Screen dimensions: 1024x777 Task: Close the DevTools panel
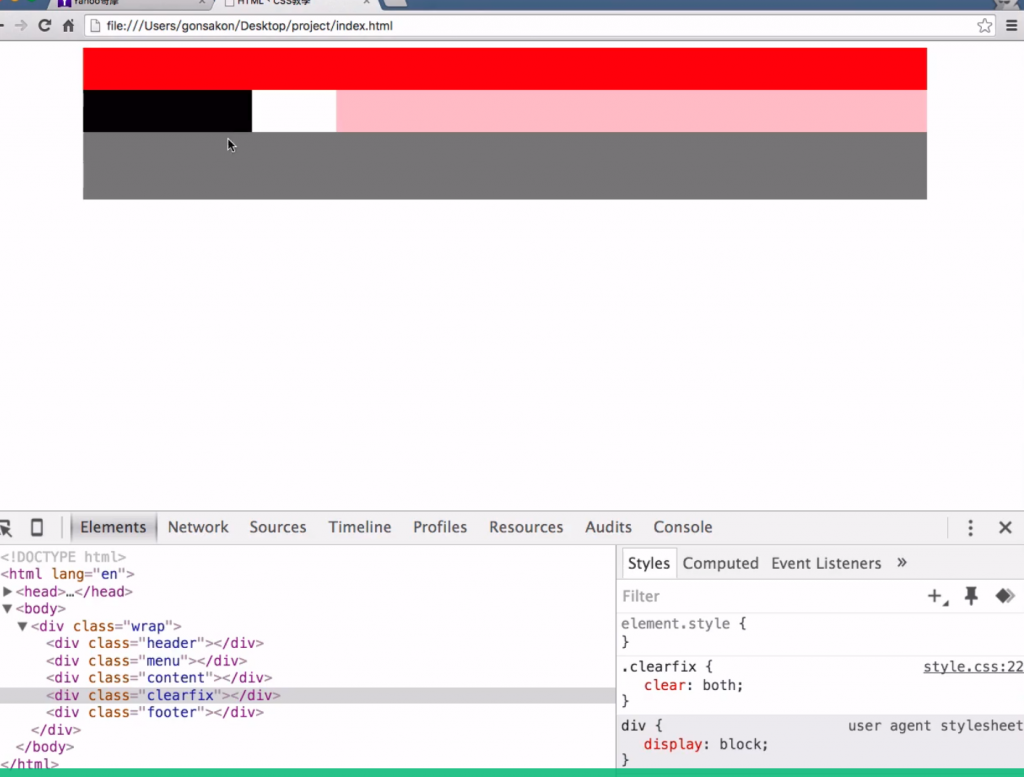[x=1005, y=528]
